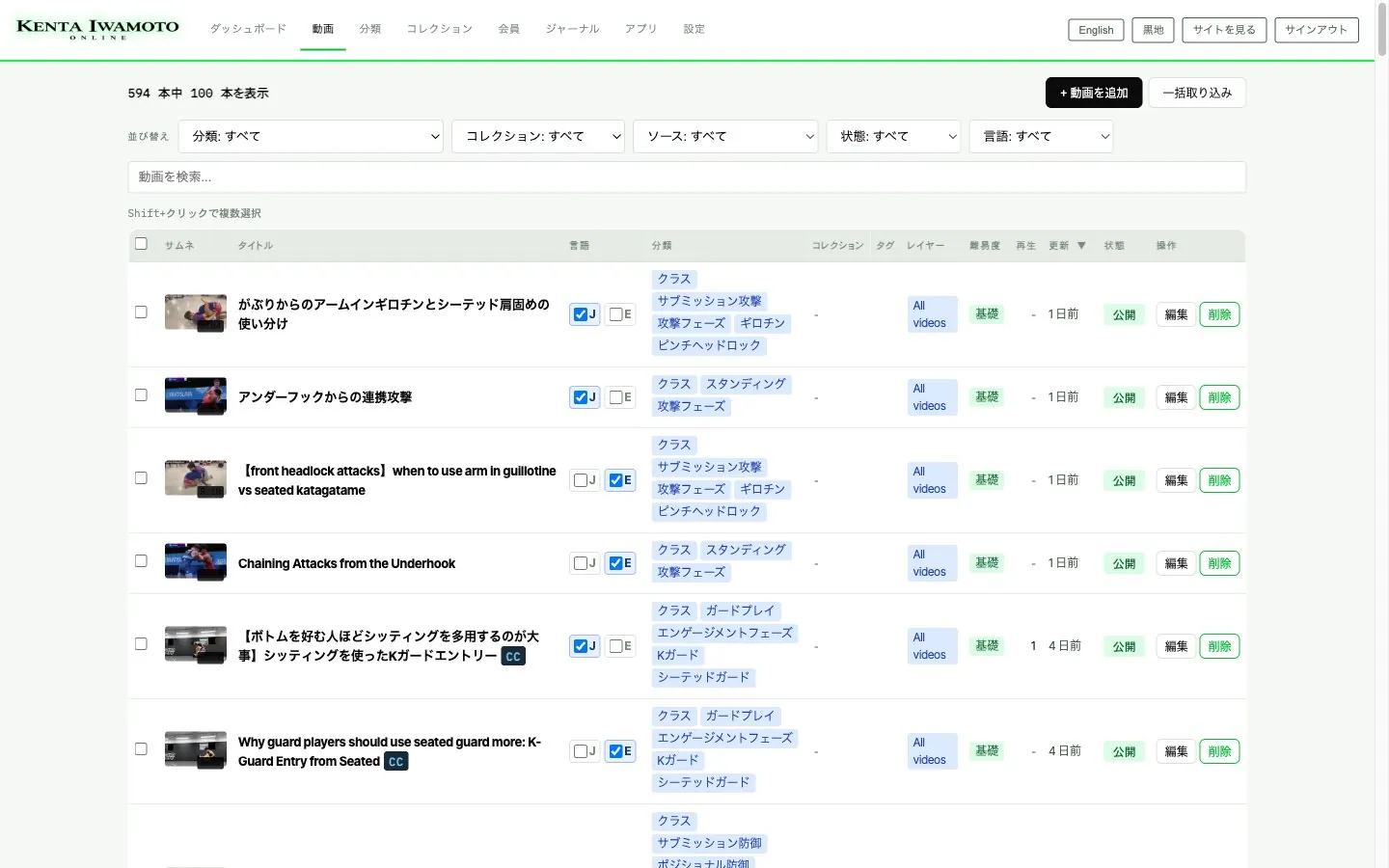The width and height of the screenshot is (1389, 868).
Task: Click 削除 for Chaining Attacks from the Underhook row
Action: [x=1219, y=563]
